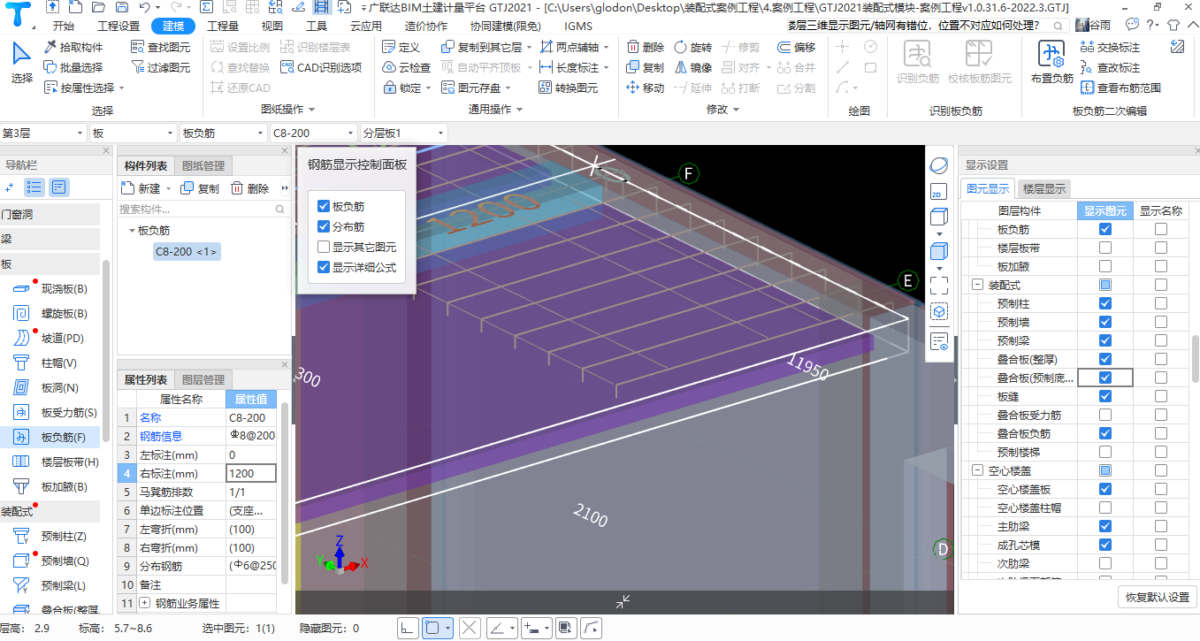Expand 钢筋业务属性 row in property list
This screenshot has width=1200, height=641.
click(x=145, y=603)
